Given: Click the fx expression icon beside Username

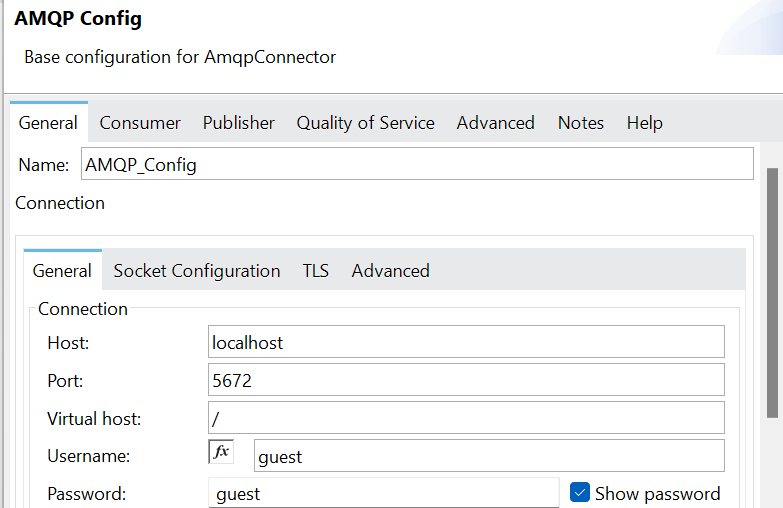Looking at the screenshot, I should [x=221, y=452].
